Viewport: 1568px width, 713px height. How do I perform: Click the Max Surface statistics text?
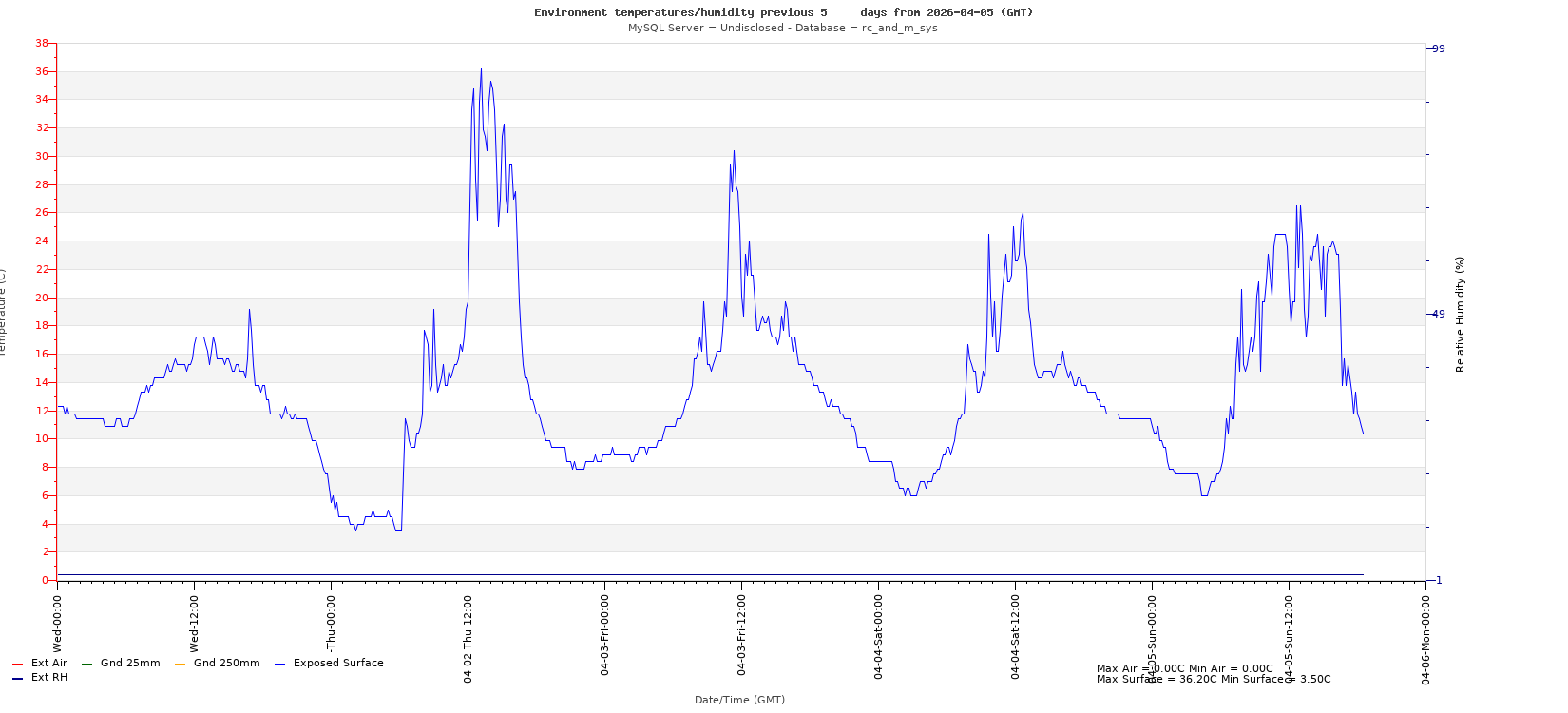tap(1213, 680)
